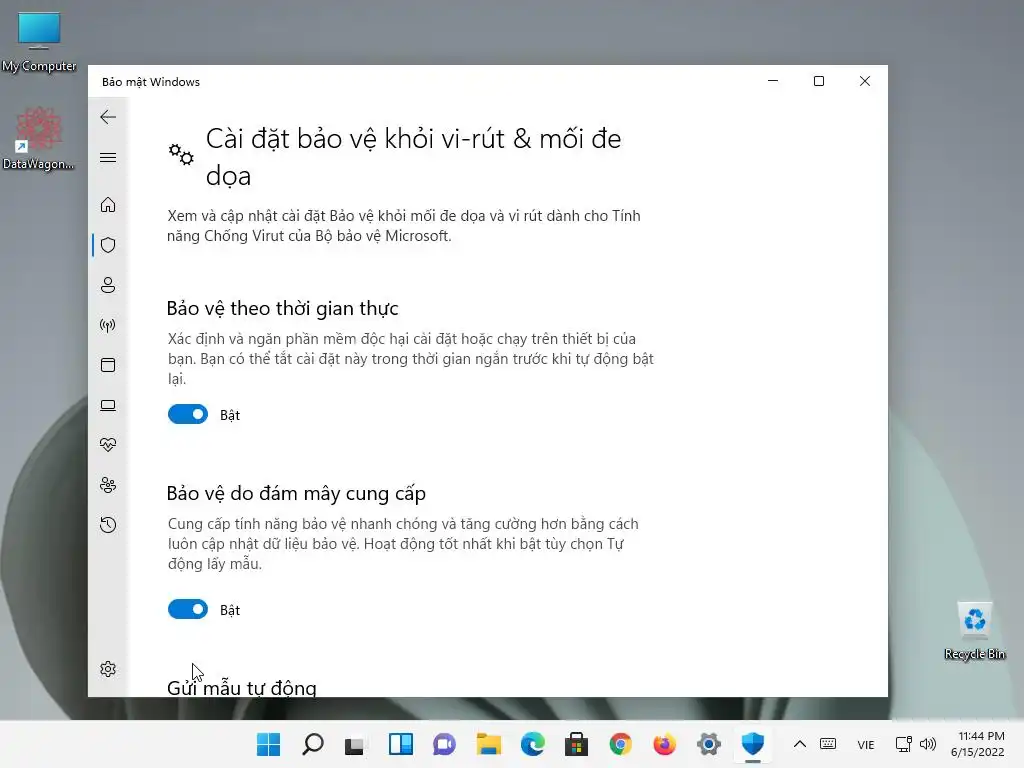This screenshot has width=1024, height=768.
Task: Click Bảo vệ theo thời gian thực heading
Action: point(282,308)
